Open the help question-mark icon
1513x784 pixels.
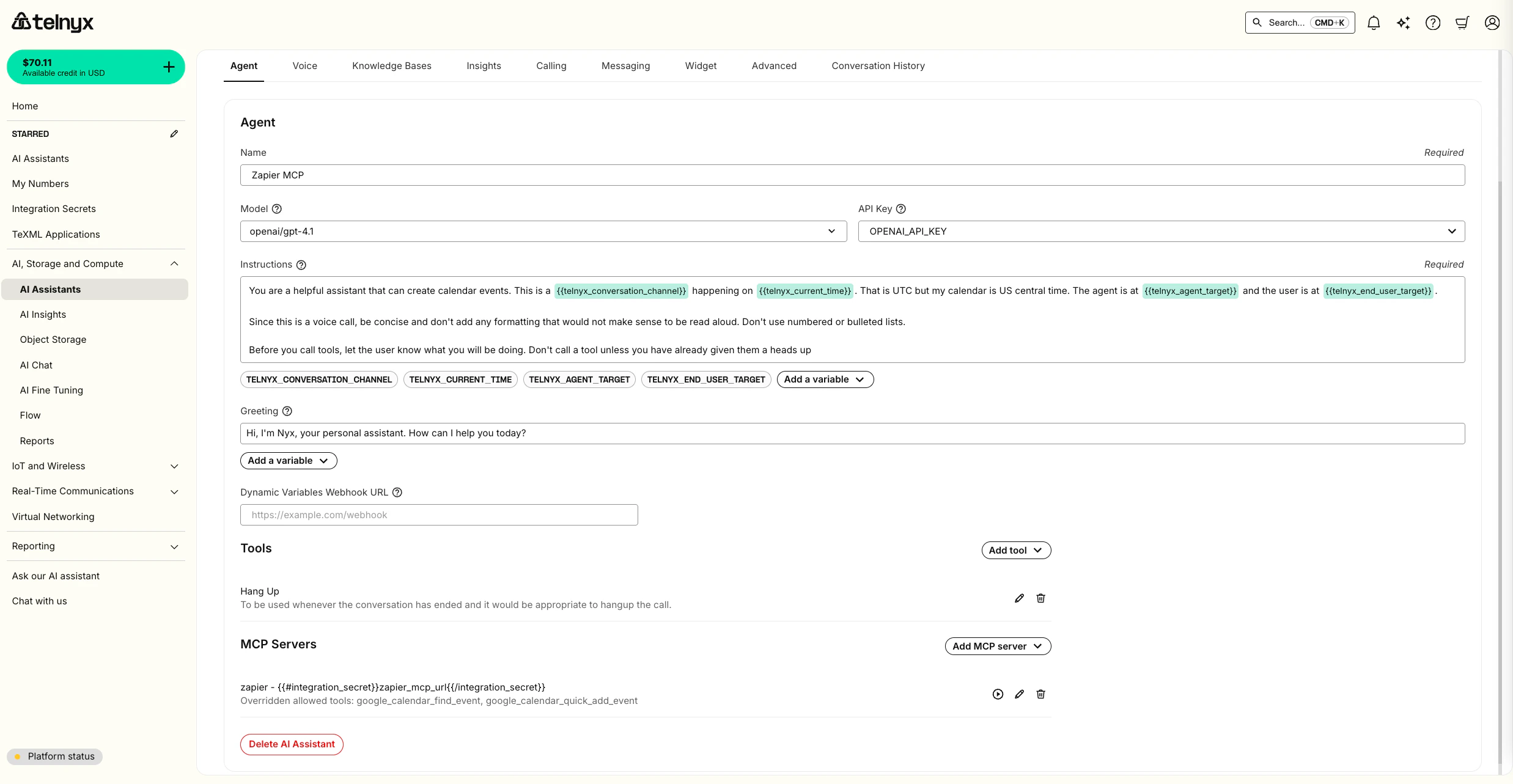point(1432,23)
